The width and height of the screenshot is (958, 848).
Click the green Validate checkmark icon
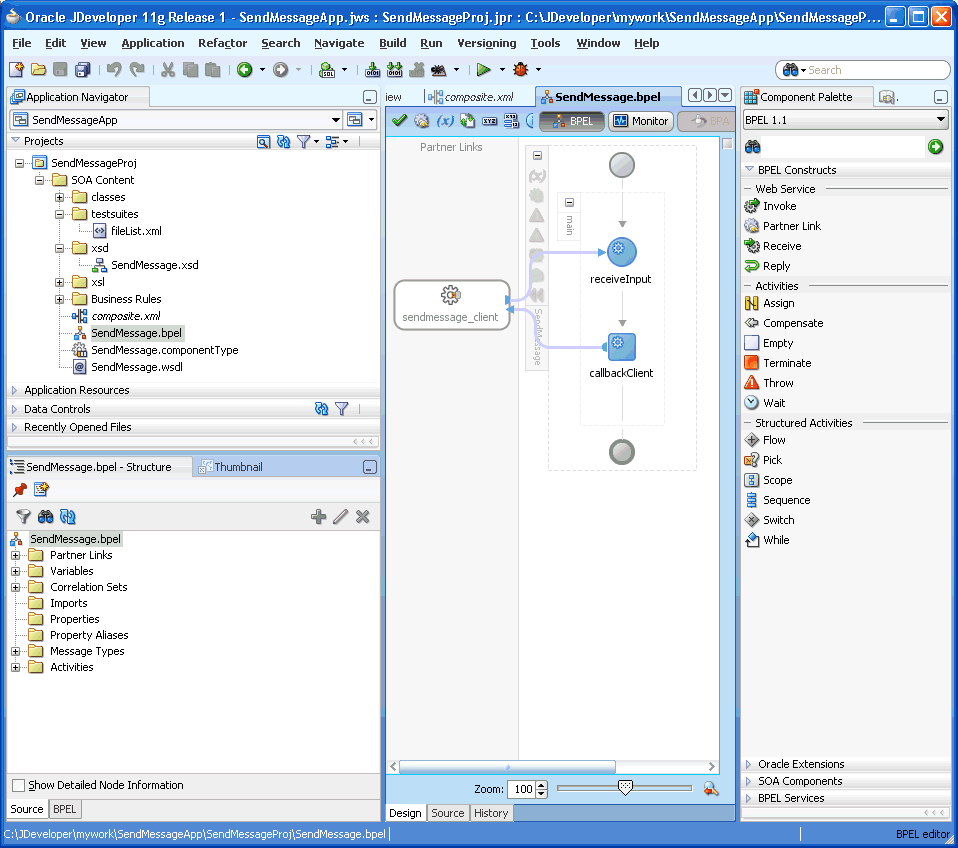(400, 120)
